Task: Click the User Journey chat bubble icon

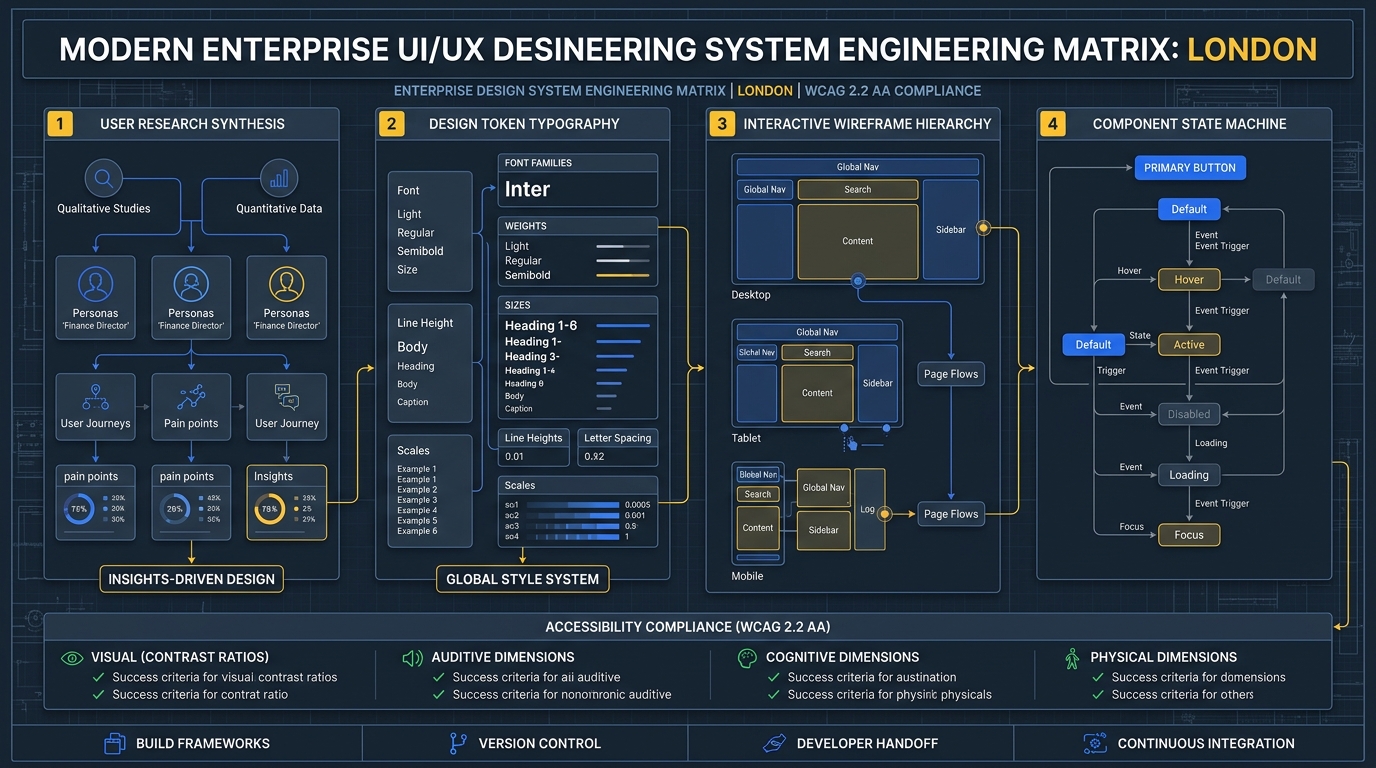Action: [x=286, y=397]
